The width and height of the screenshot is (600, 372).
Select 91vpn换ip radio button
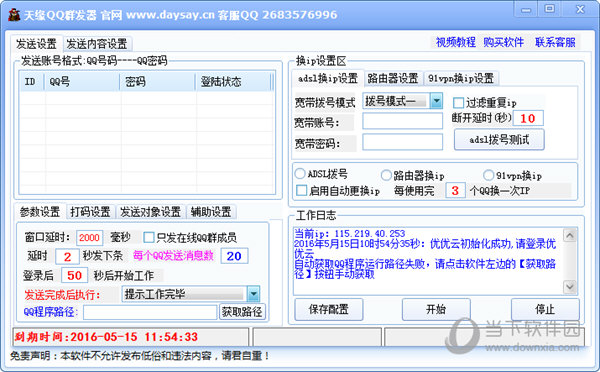[488, 175]
